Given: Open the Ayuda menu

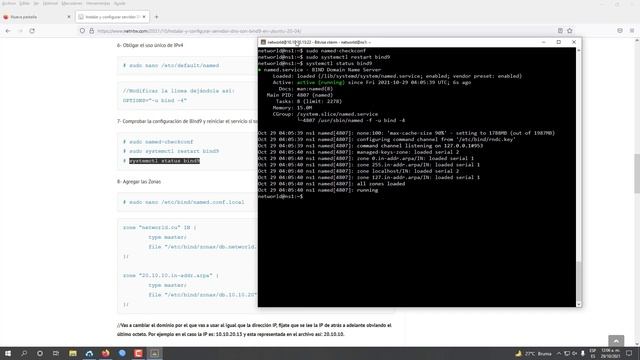Looking at the screenshot, I should click(120, 3).
